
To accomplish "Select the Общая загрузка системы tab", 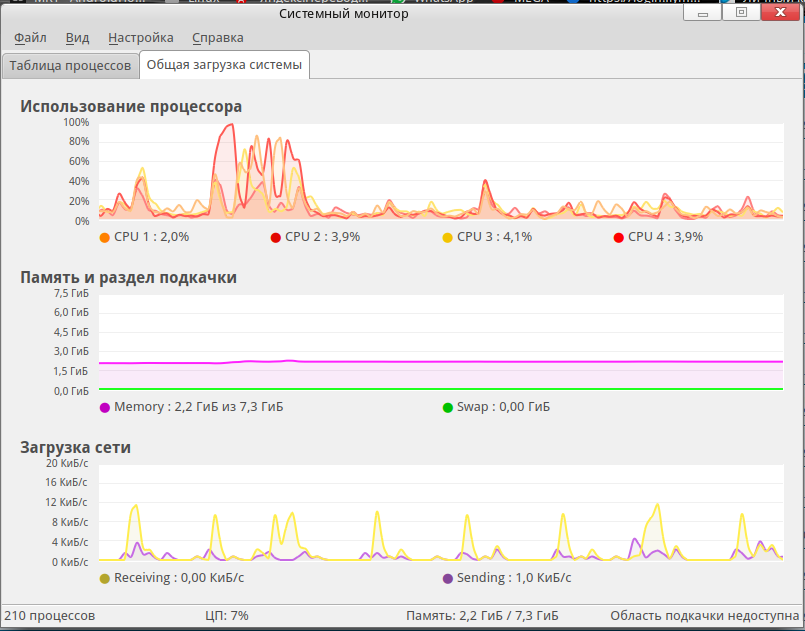I will 224,65.
